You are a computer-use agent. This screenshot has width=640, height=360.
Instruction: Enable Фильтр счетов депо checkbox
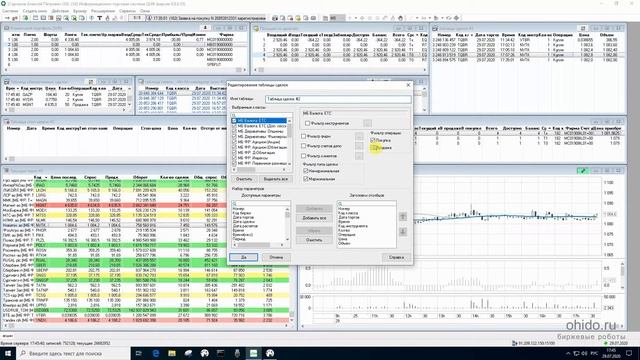(303, 146)
